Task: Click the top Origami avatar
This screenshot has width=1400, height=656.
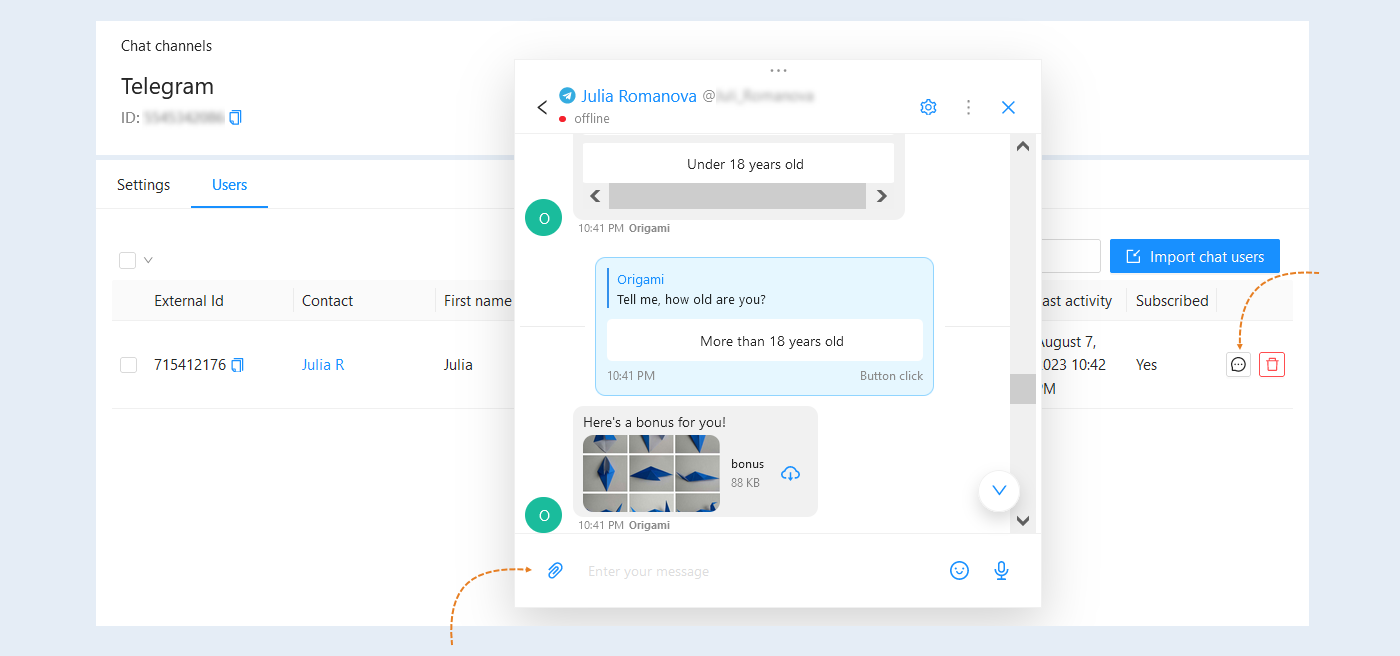Action: pos(544,218)
